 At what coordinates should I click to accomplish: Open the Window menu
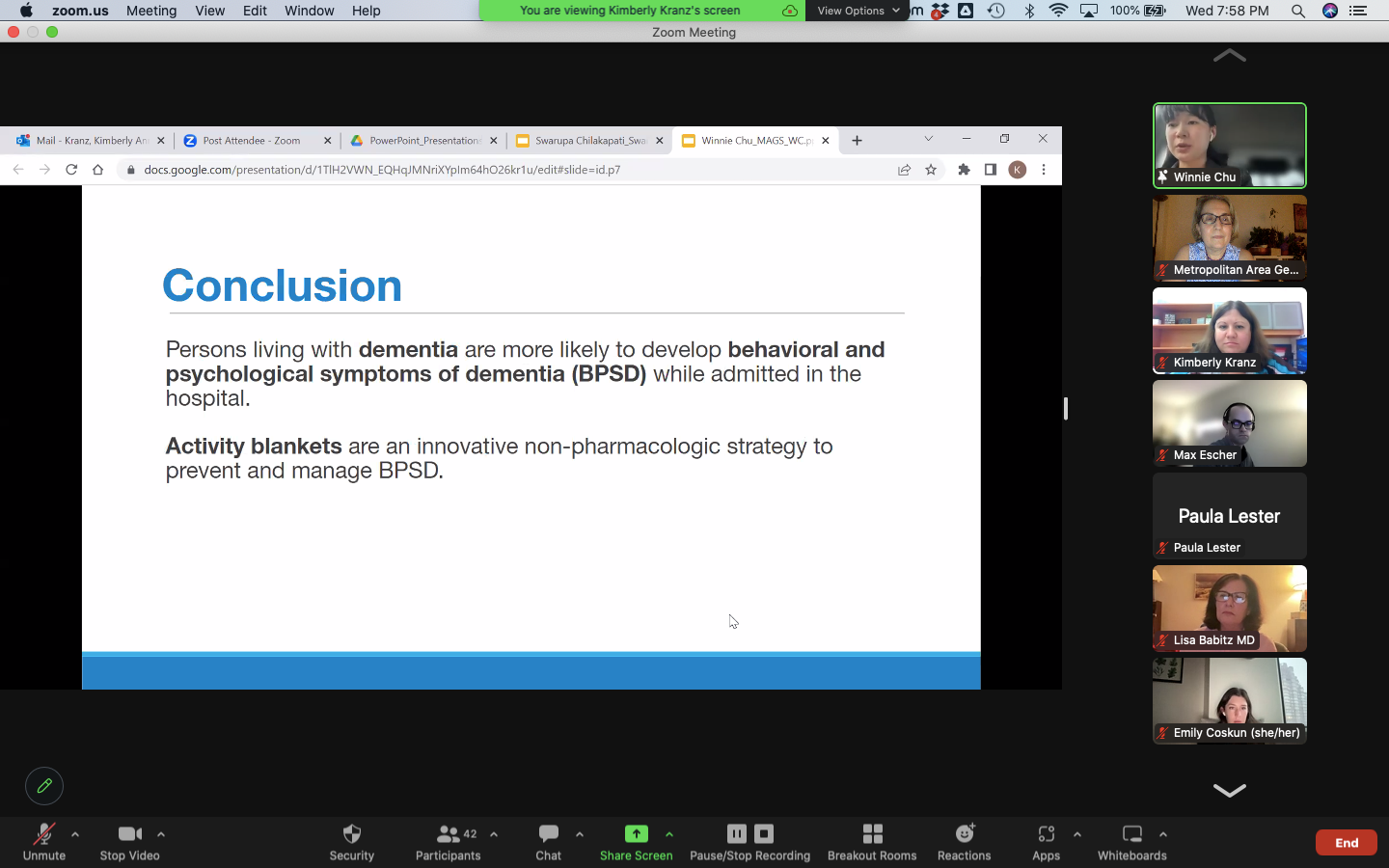(x=309, y=11)
